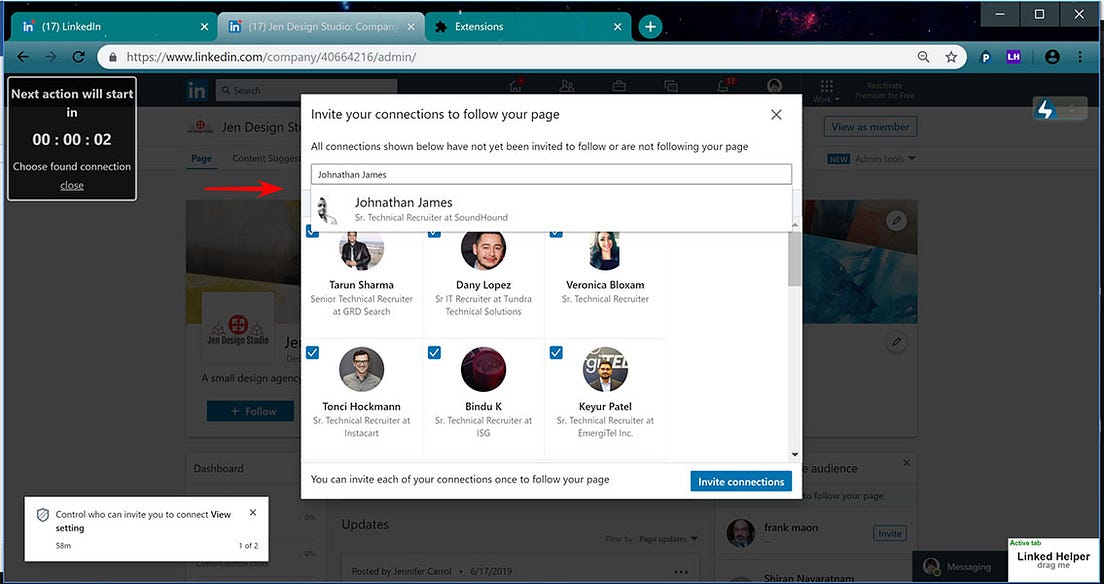
Task: Close the Extensions browser tab
Action: (617, 27)
